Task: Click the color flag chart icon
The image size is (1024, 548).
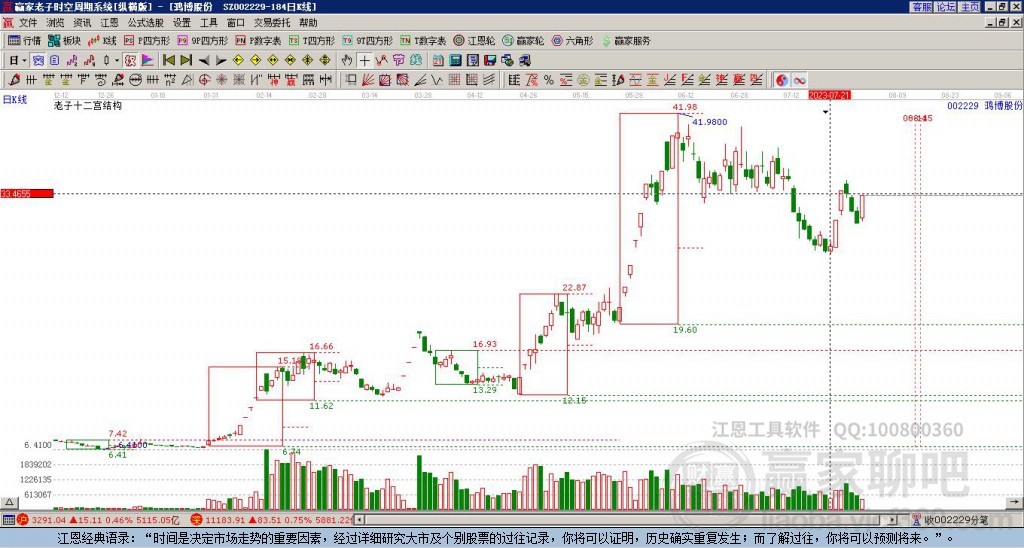Action: (148, 61)
